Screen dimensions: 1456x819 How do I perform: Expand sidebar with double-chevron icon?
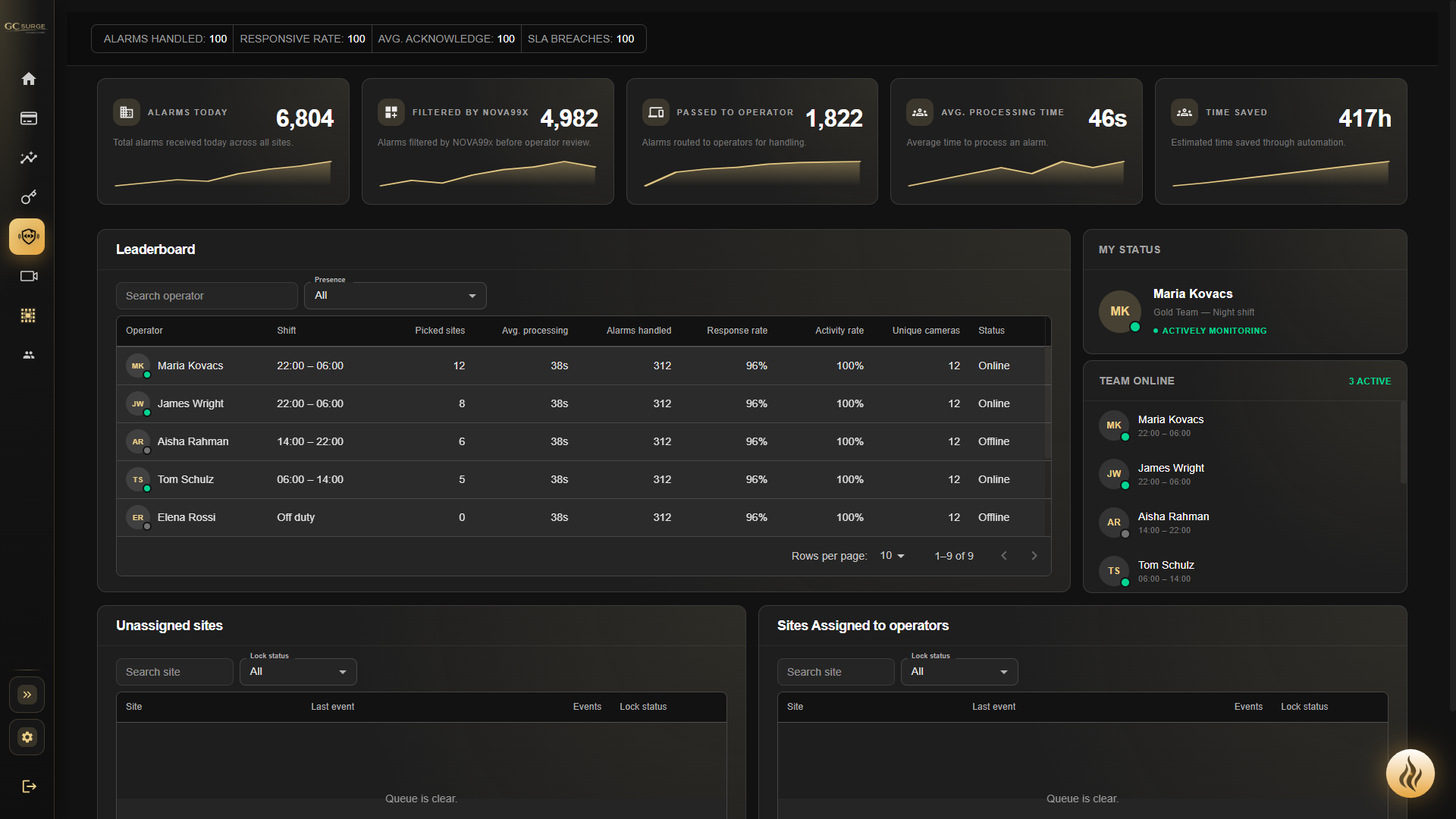27,695
